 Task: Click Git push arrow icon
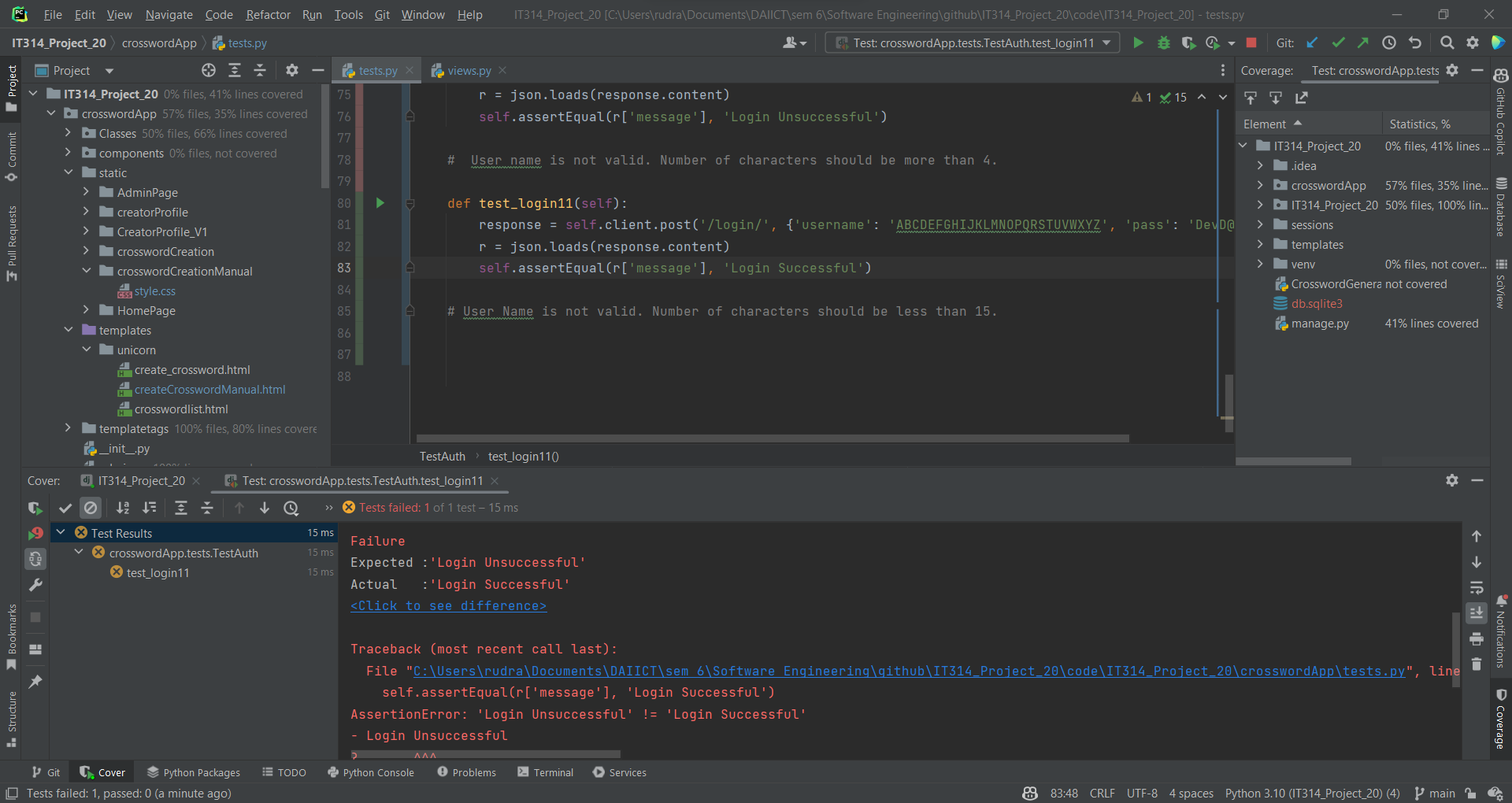click(x=1363, y=43)
